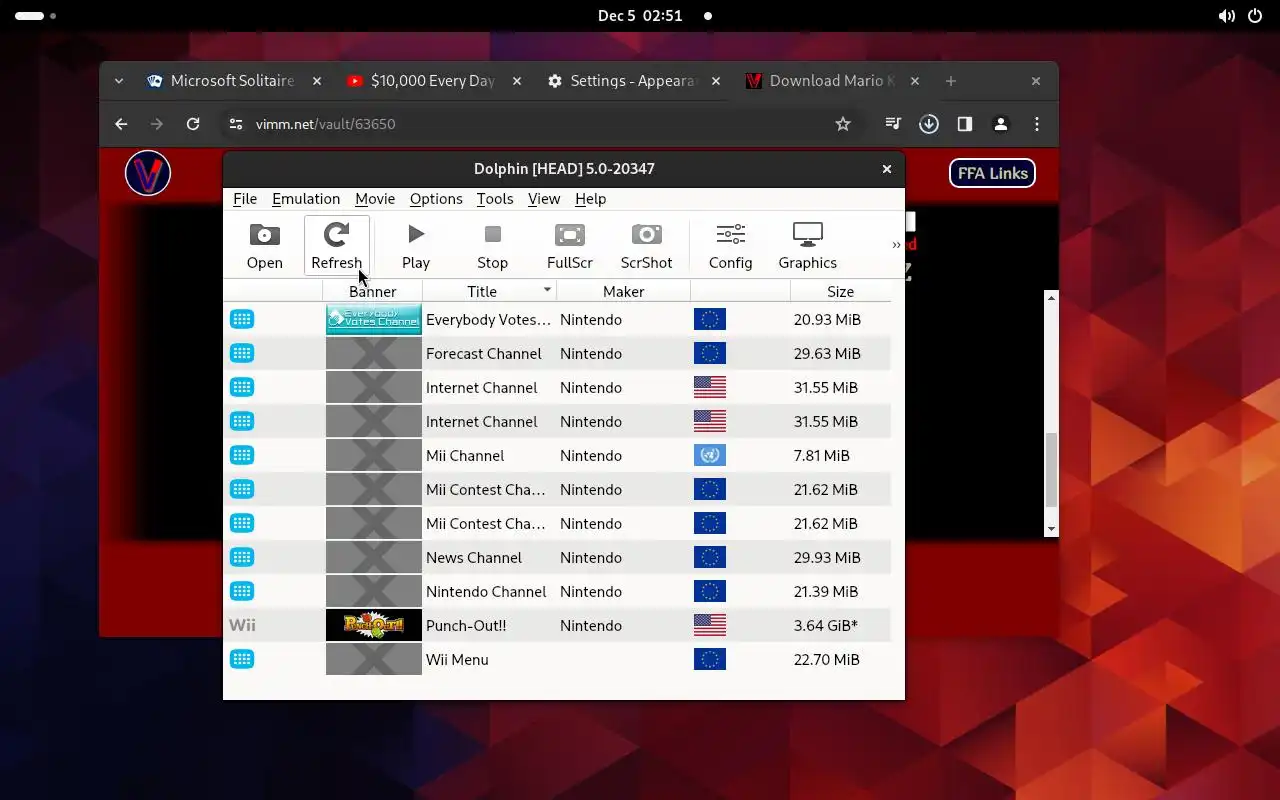1280x800 pixels.
Task: Select the Forecast Channel title
Action: point(483,353)
